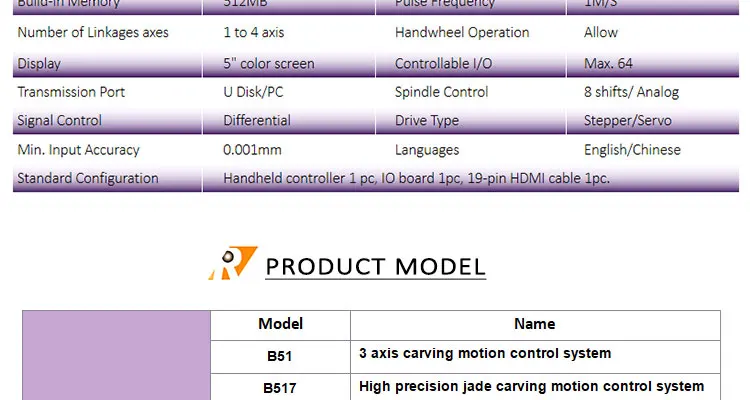This screenshot has width=750, height=400.
Task: Click the 8 shifts/ Analog value
Action: [631, 92]
